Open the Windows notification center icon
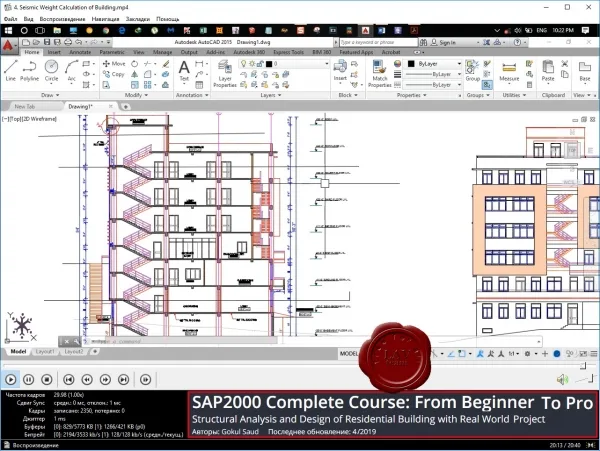 [x=585, y=30]
